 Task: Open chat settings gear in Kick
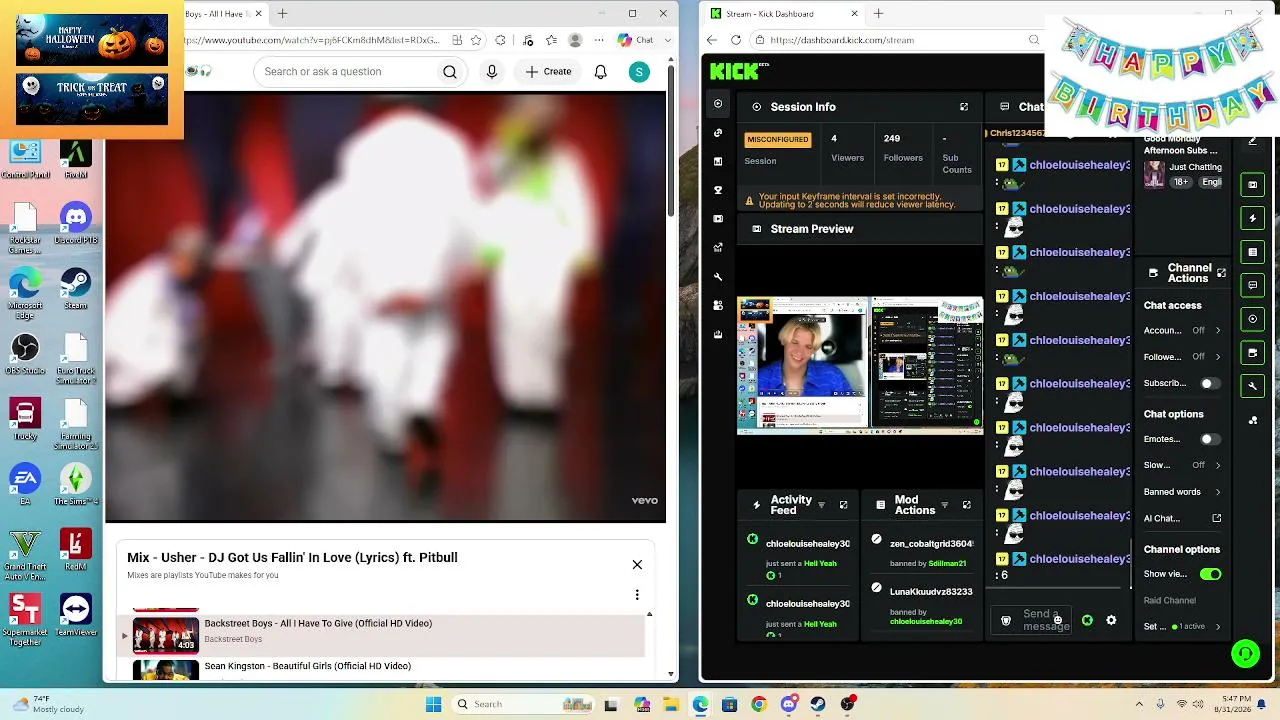pos(1111,621)
